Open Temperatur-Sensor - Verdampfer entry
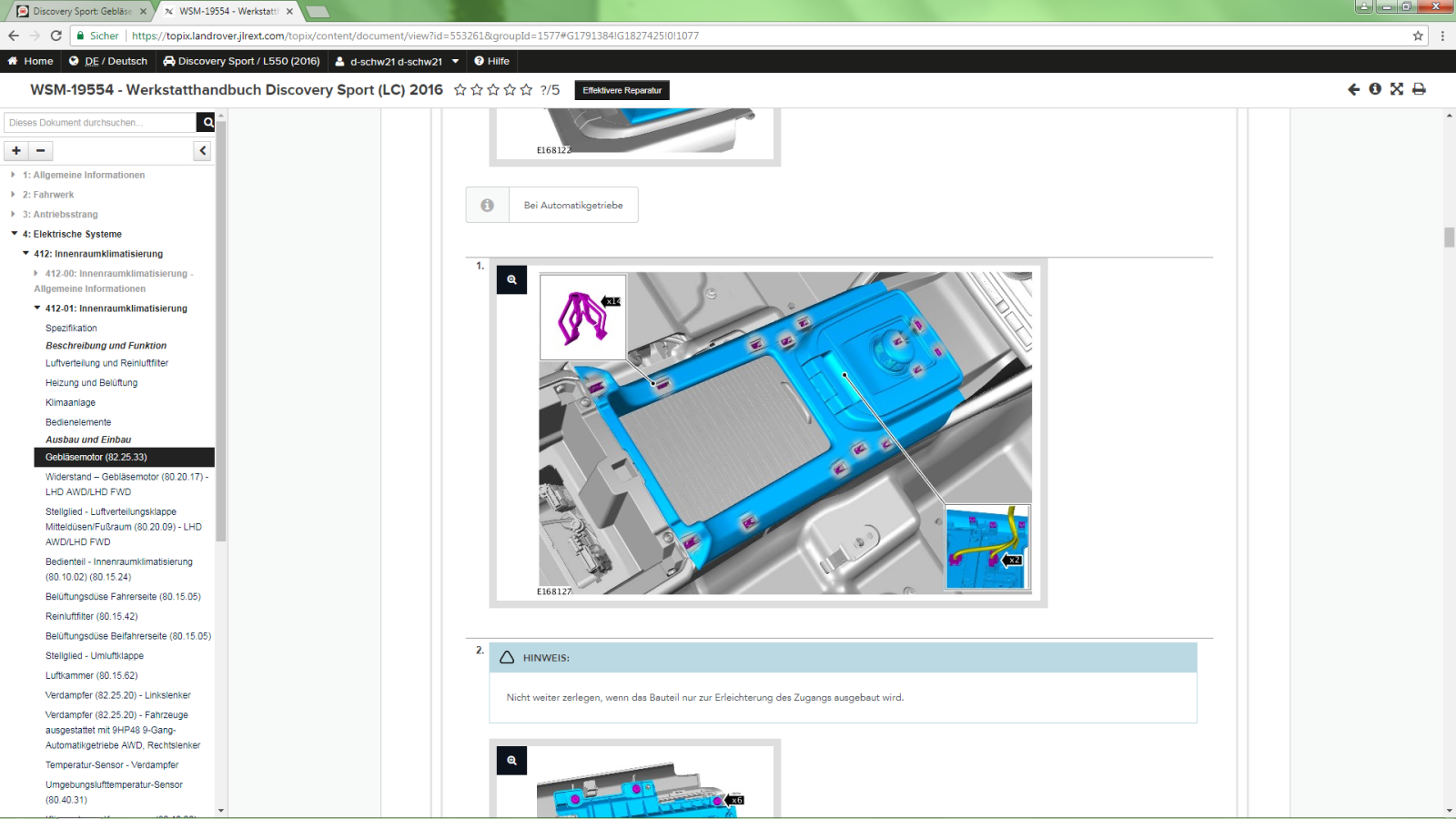 112,765
